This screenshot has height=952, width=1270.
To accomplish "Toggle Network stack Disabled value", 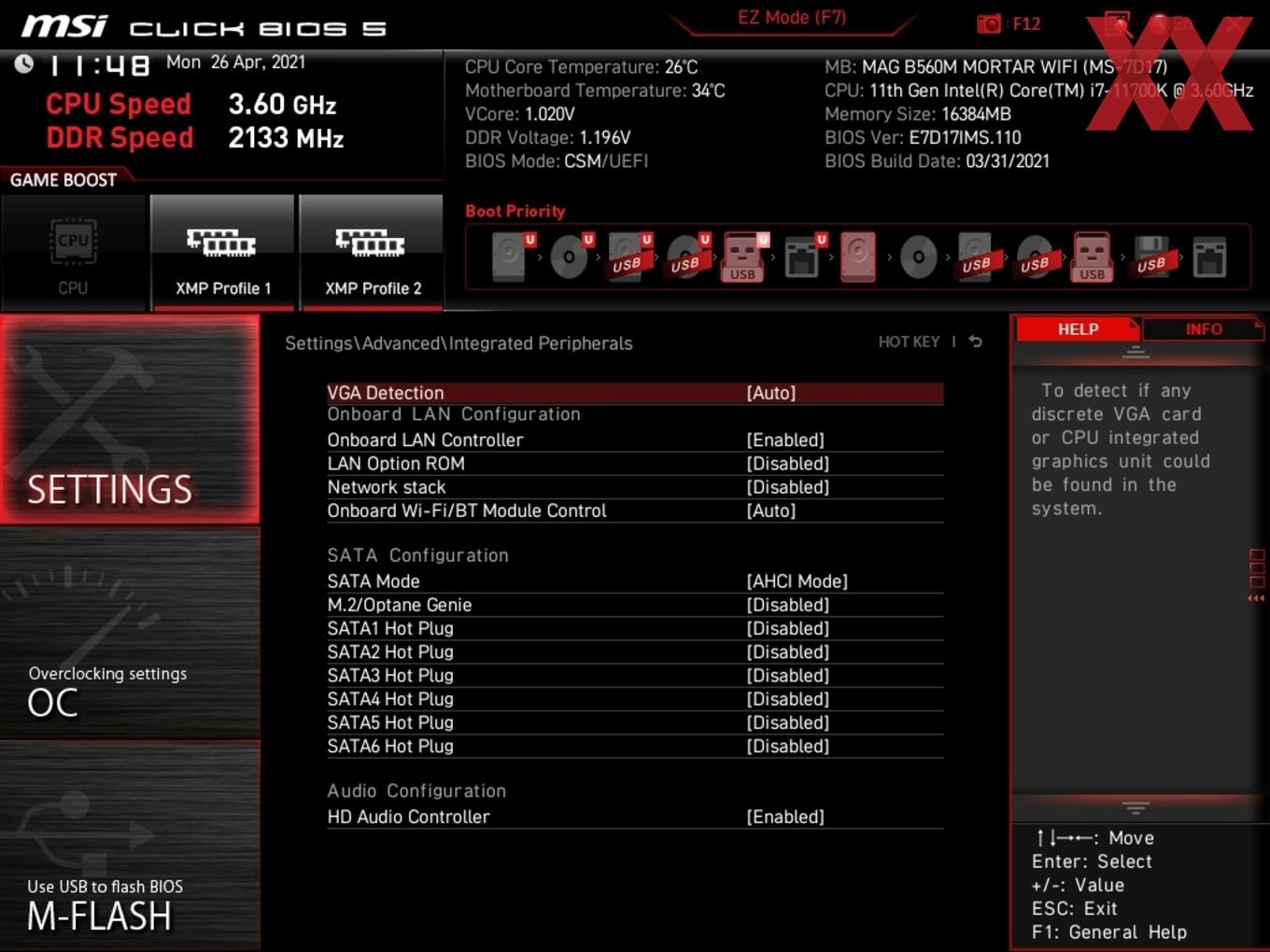I will (788, 487).
